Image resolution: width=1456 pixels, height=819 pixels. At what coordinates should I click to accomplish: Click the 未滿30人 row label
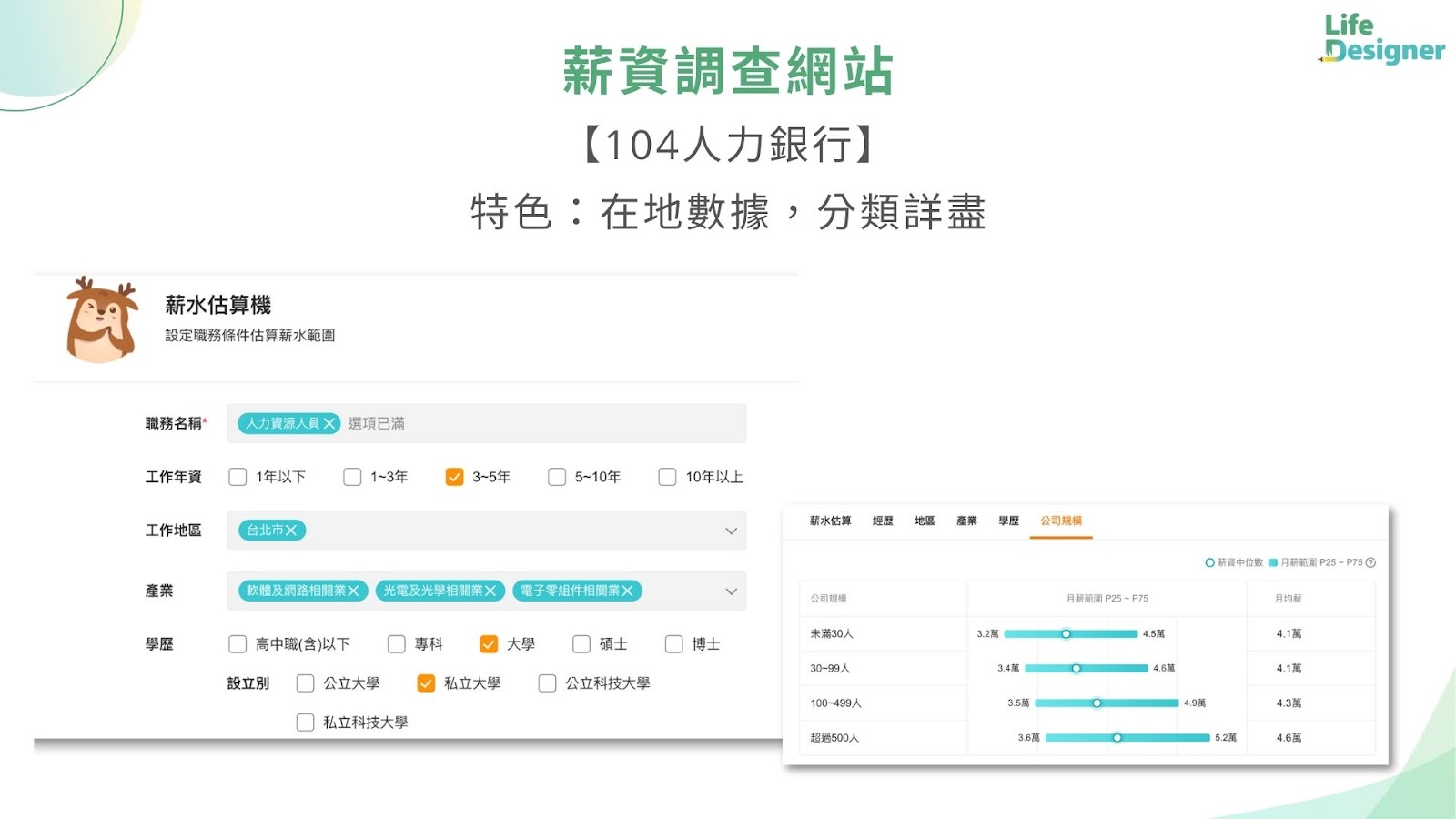(x=832, y=634)
